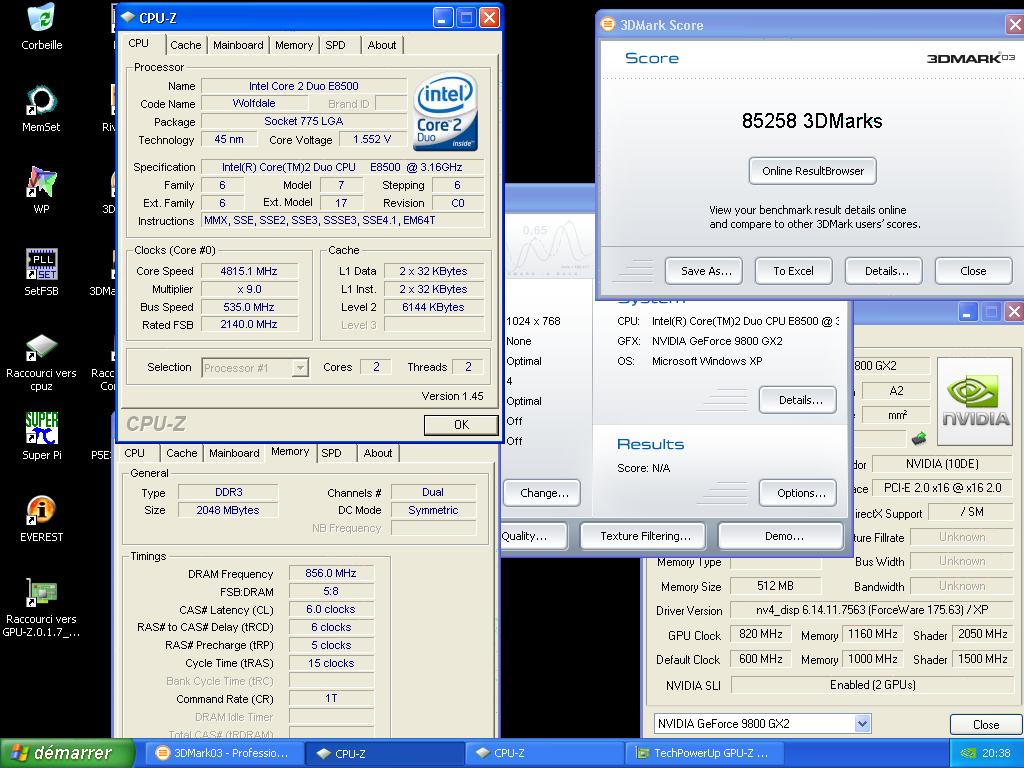The width and height of the screenshot is (1024, 768).
Task: Open the démarrer start menu
Action: (x=67, y=753)
